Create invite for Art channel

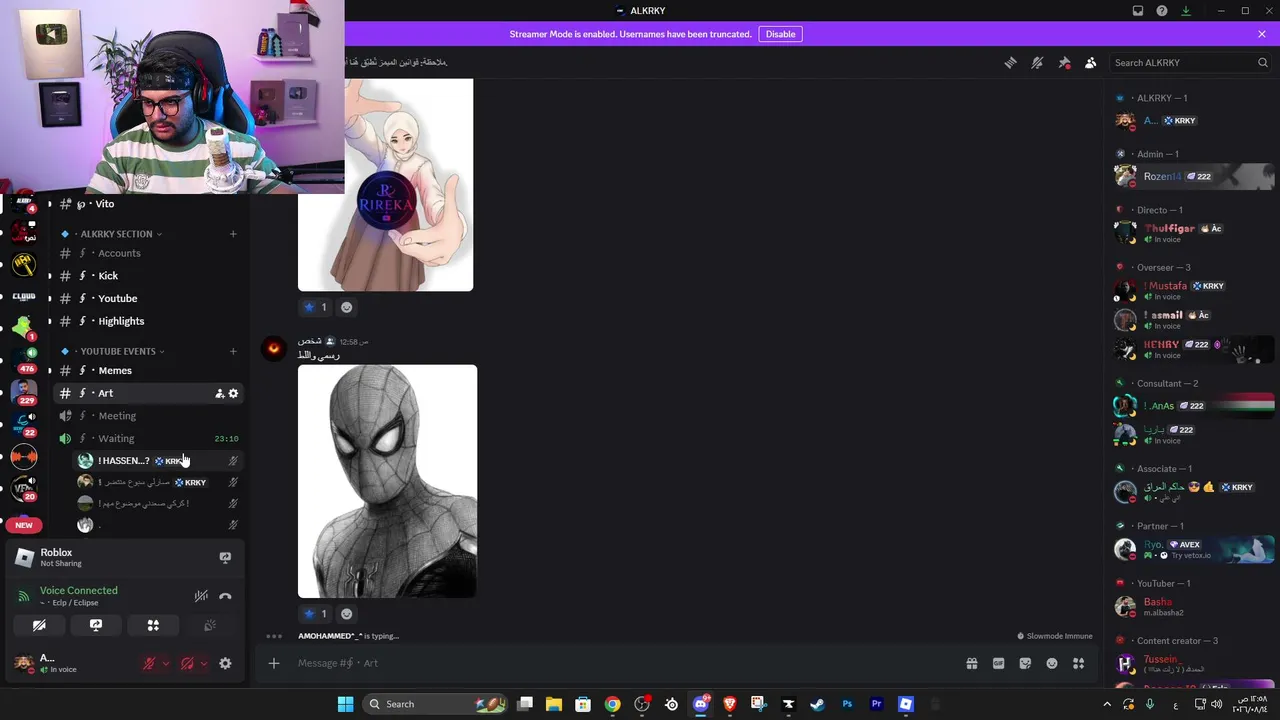click(219, 394)
